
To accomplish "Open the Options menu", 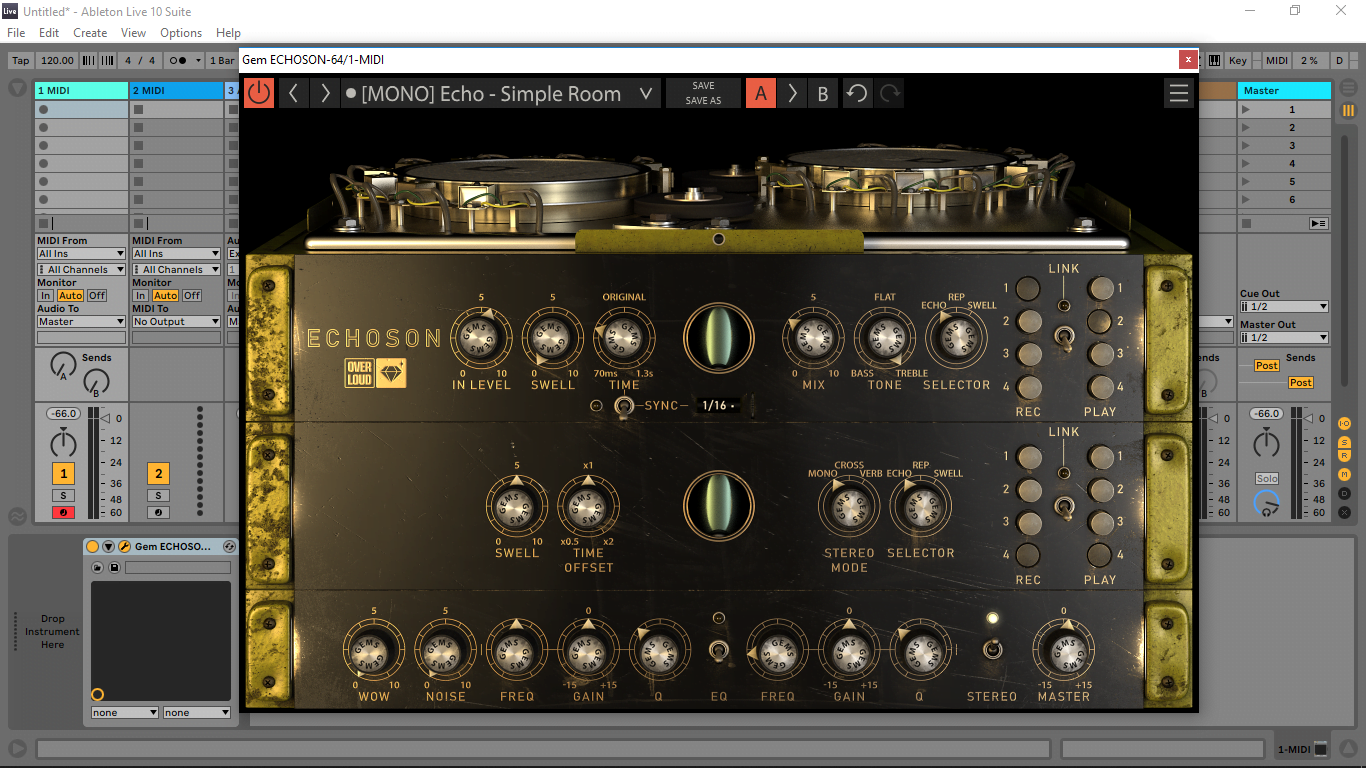I will 181,33.
